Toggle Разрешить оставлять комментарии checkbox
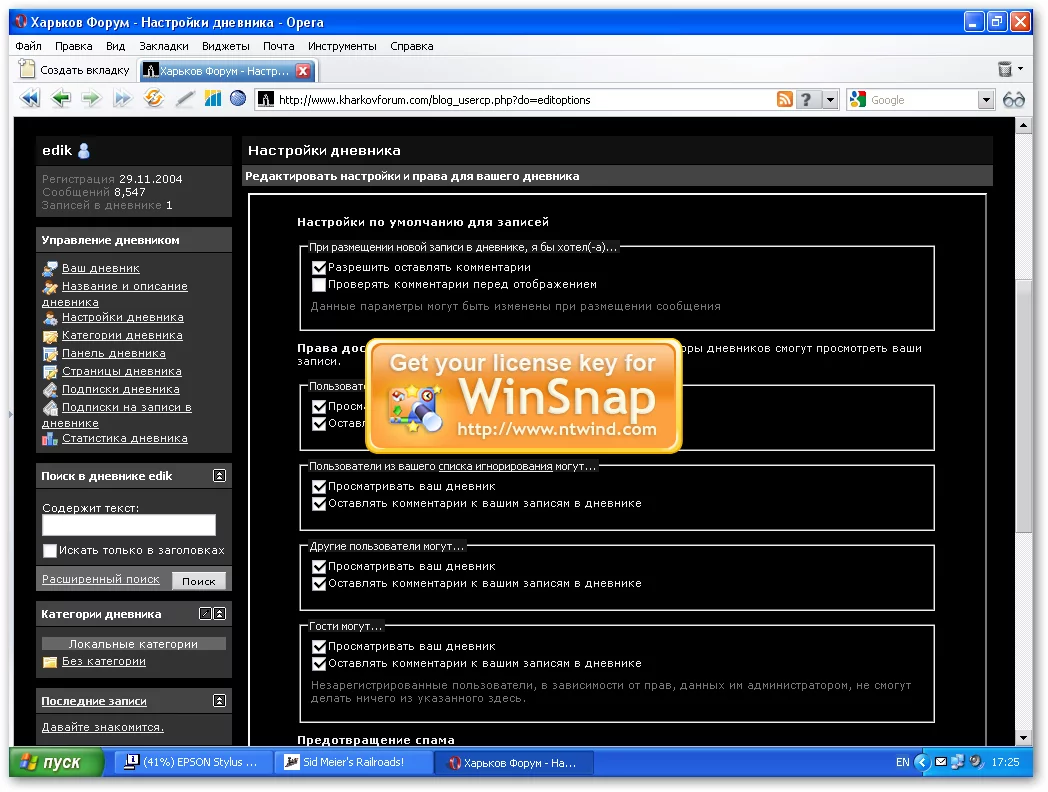 (319, 267)
